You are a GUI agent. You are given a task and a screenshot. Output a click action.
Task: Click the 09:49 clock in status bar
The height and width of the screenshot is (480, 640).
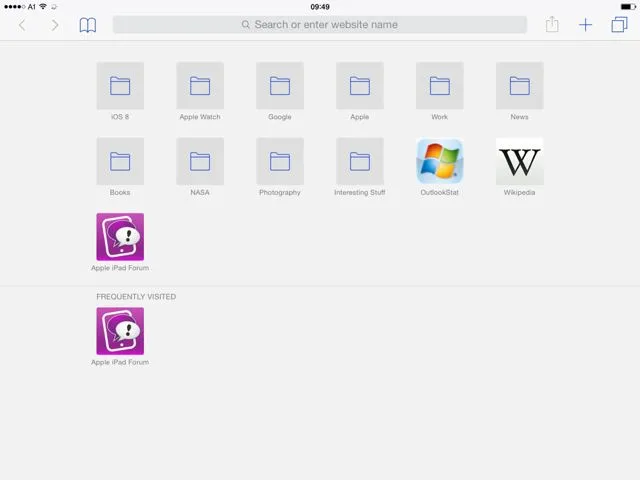point(320,7)
